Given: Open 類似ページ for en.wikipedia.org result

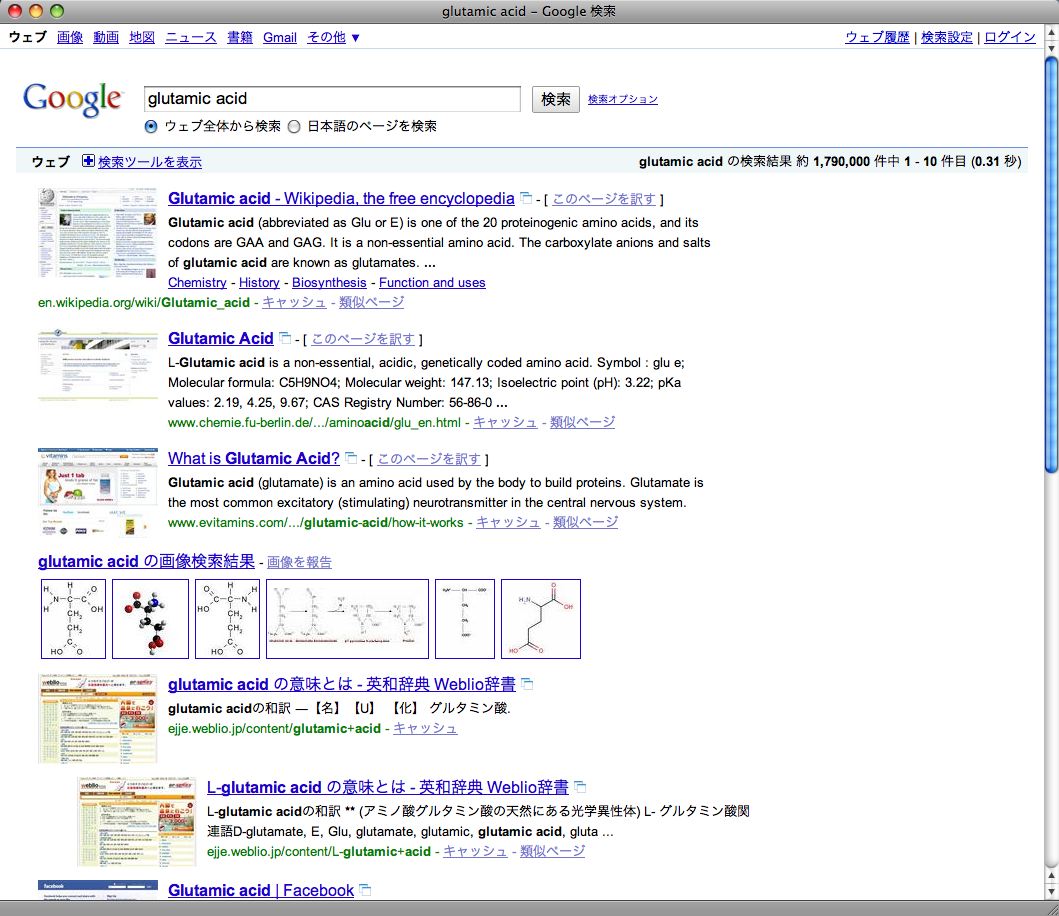Looking at the screenshot, I should coord(371,302).
